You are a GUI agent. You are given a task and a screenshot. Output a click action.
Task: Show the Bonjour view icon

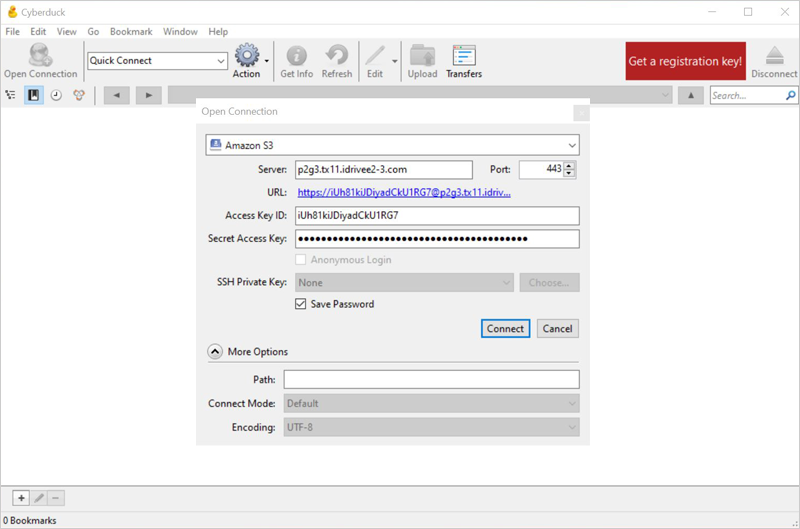pyautogui.click(x=79, y=95)
